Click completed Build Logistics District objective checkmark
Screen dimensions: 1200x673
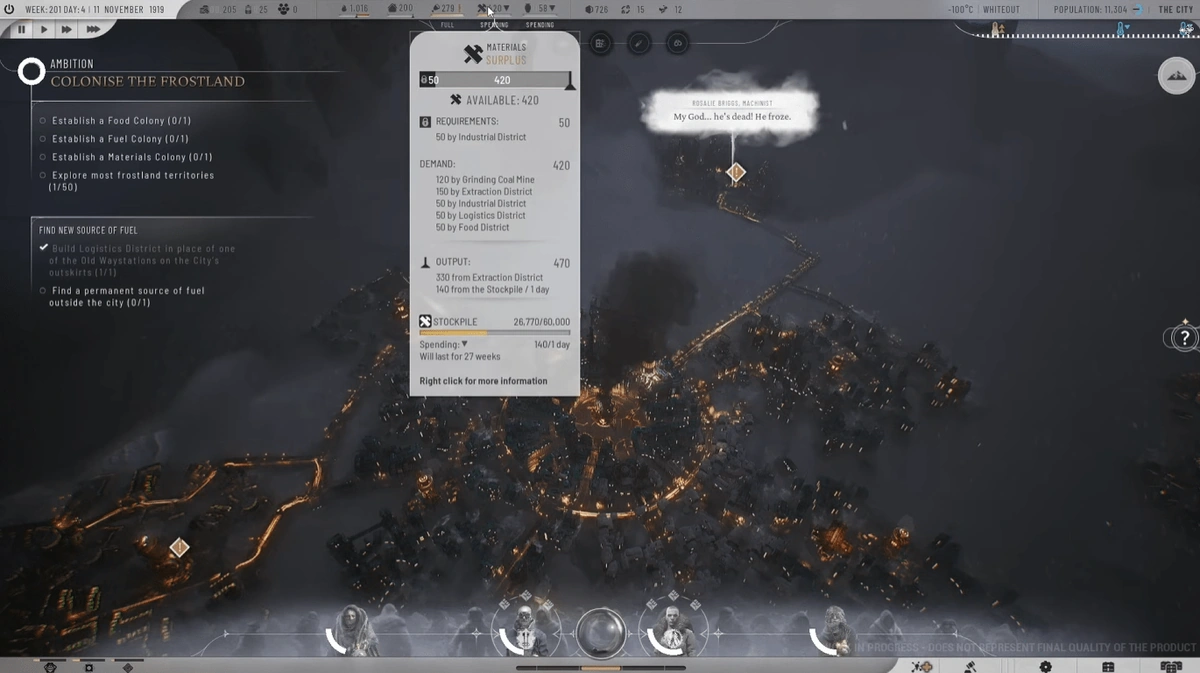pyautogui.click(x=43, y=248)
